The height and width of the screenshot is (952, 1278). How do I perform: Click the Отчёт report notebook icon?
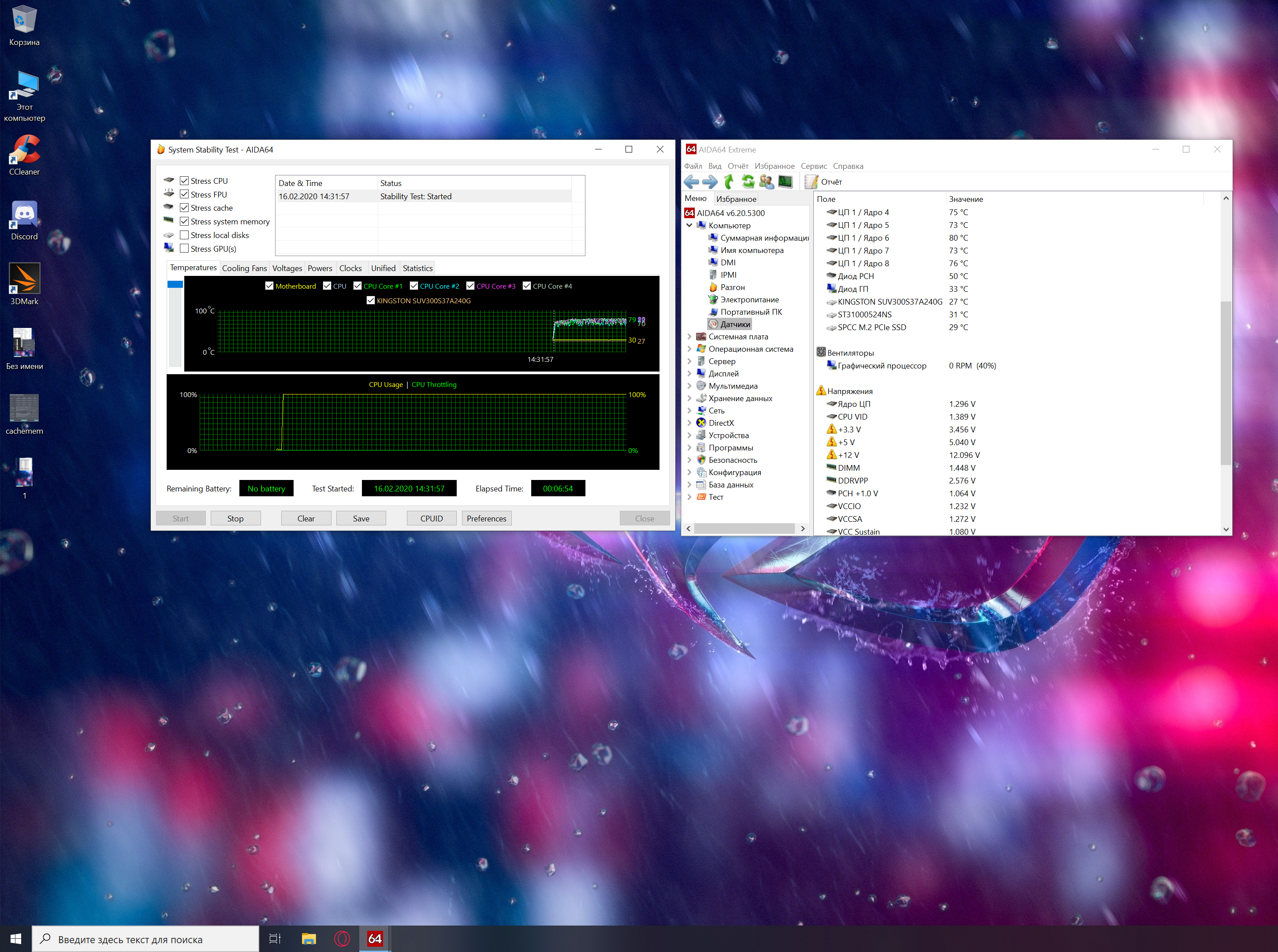(812, 182)
